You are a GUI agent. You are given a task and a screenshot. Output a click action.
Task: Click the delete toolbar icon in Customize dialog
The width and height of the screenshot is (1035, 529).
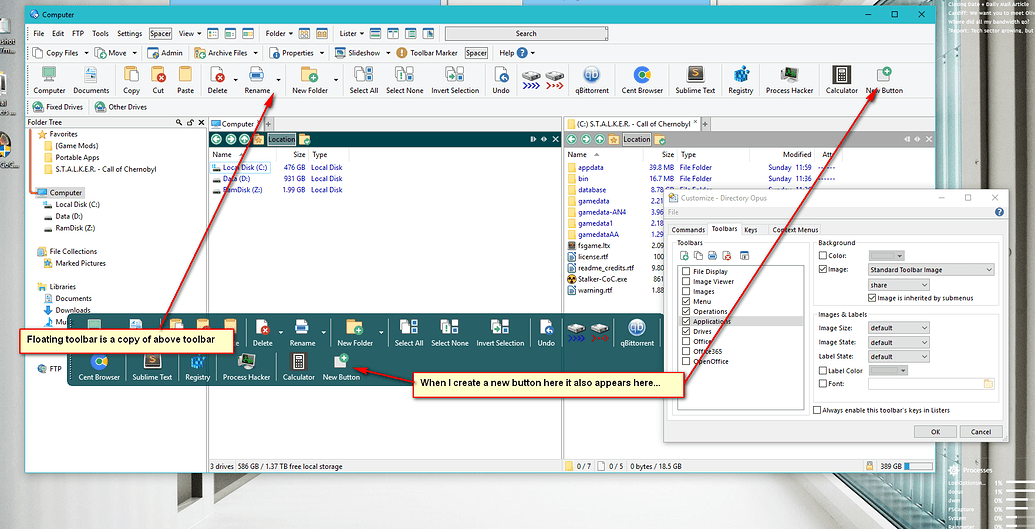click(x=727, y=256)
